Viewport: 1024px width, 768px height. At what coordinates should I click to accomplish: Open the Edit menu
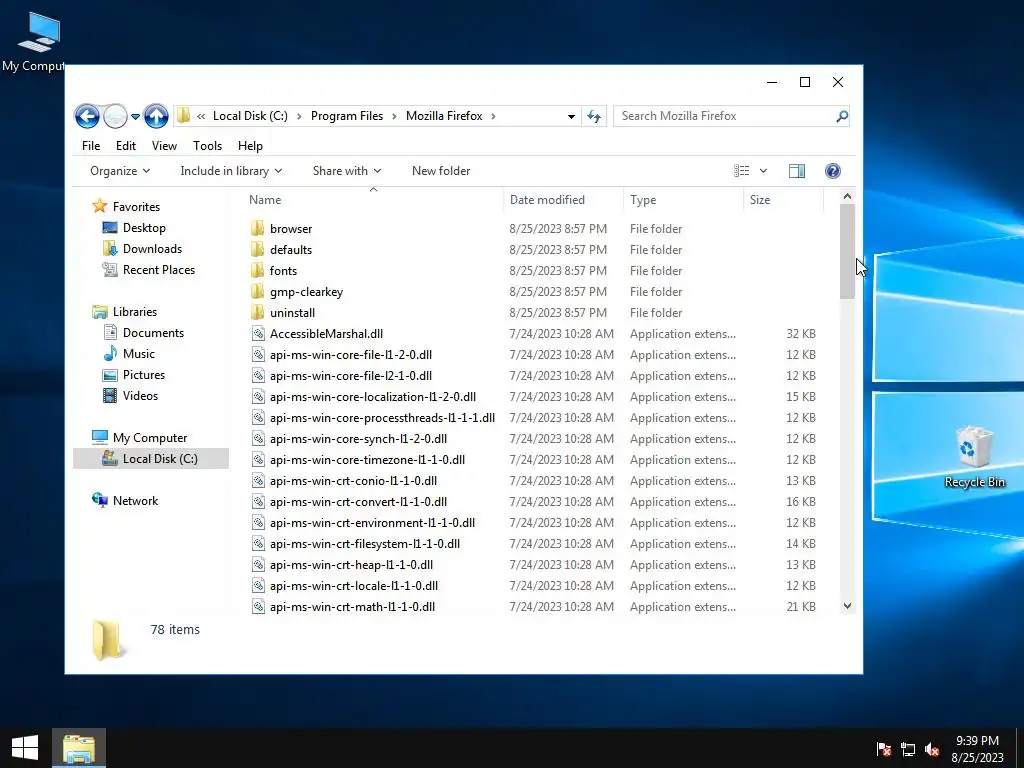tap(125, 146)
